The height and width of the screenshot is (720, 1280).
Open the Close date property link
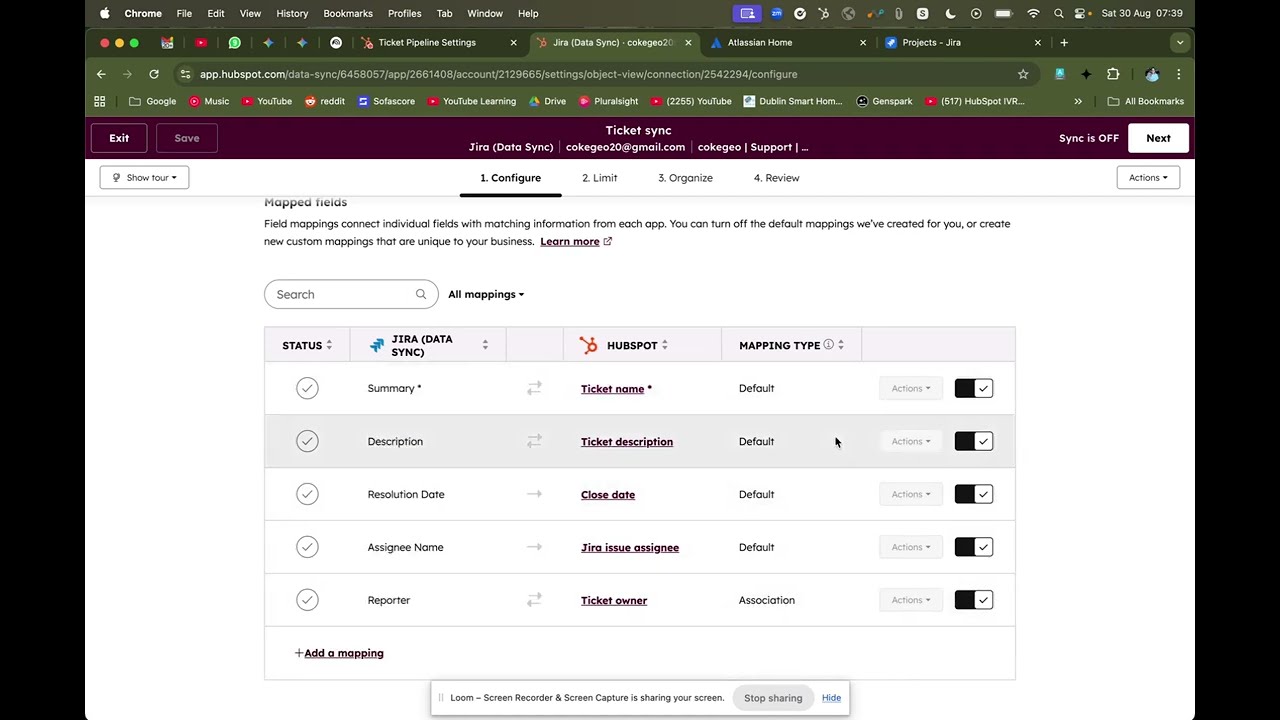pyautogui.click(x=608, y=495)
